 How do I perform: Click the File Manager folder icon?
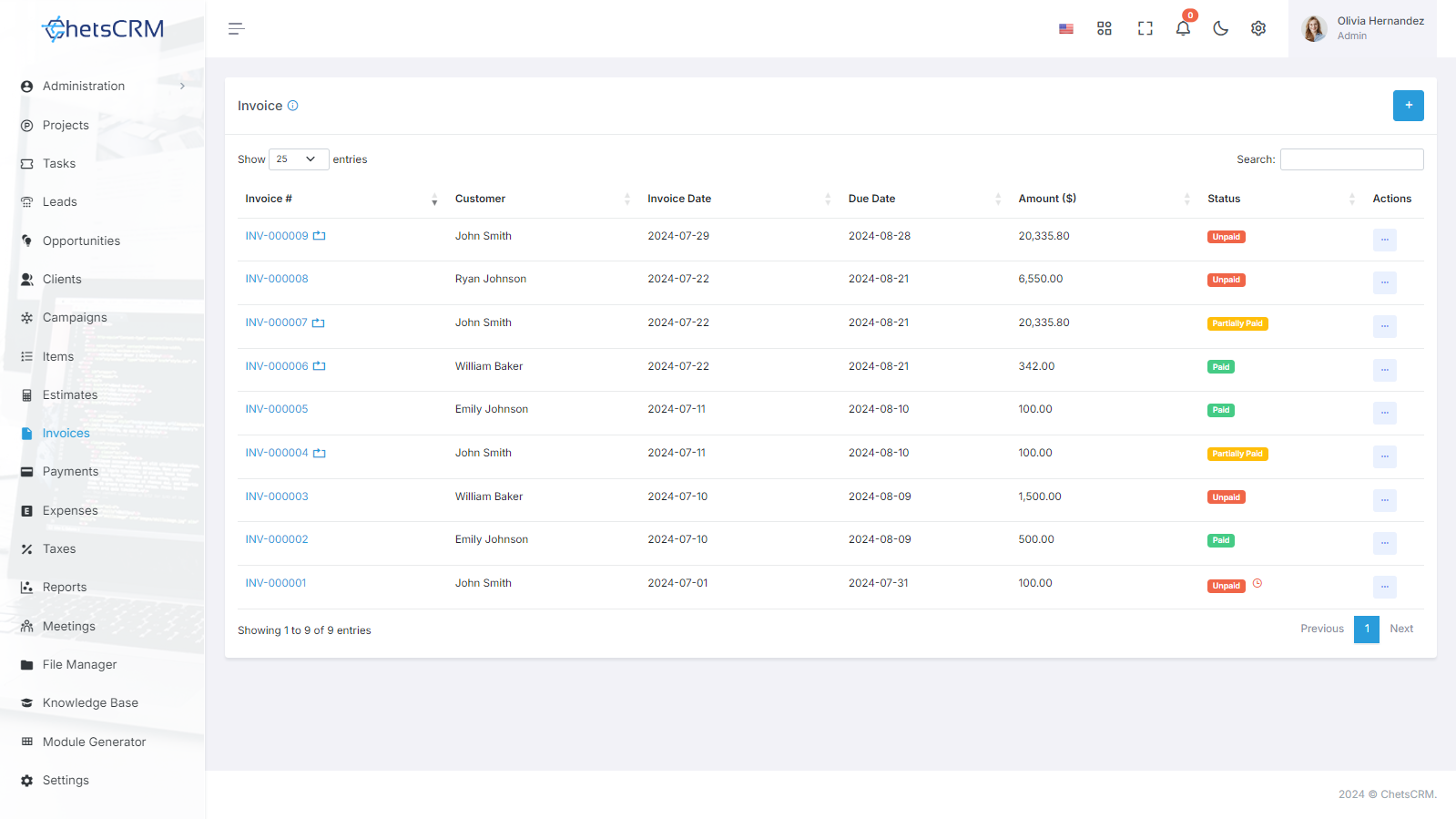pos(27,665)
